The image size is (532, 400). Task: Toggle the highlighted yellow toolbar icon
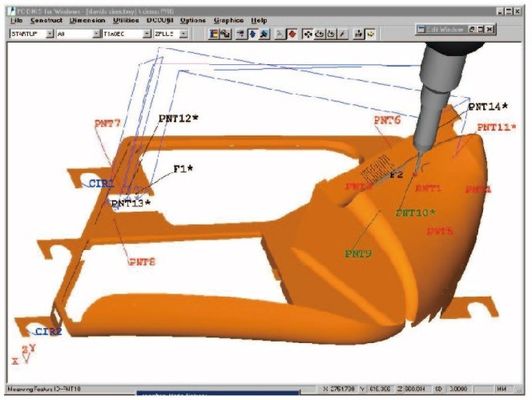point(370,34)
